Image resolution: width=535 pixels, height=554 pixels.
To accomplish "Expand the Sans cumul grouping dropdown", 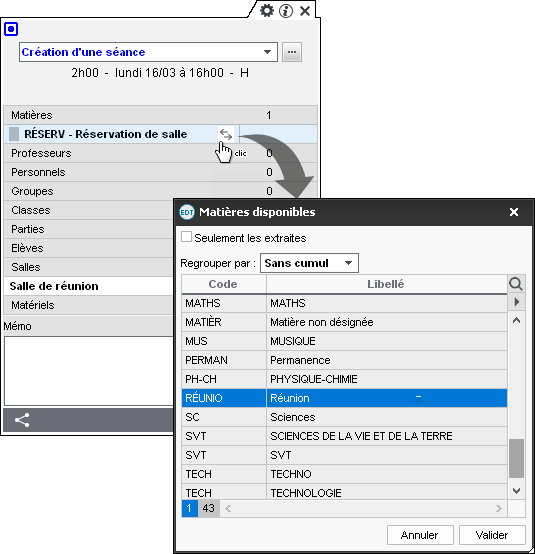I will click(x=309, y=263).
